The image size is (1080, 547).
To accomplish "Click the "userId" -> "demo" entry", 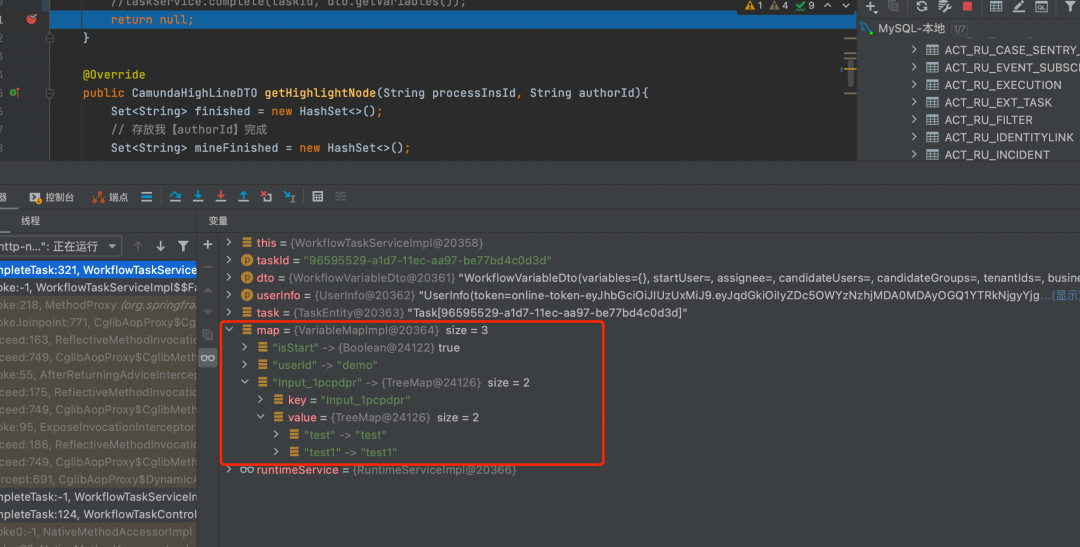I will pyautogui.click(x=325, y=365).
